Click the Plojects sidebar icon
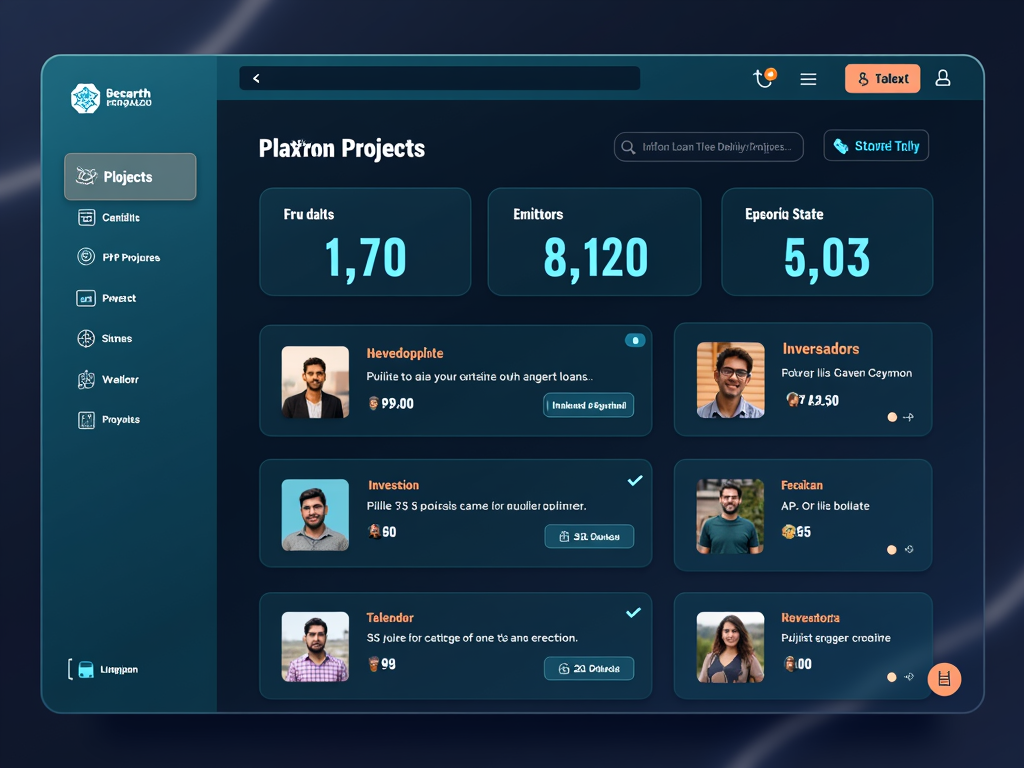Image resolution: width=1024 pixels, height=768 pixels. [86, 176]
